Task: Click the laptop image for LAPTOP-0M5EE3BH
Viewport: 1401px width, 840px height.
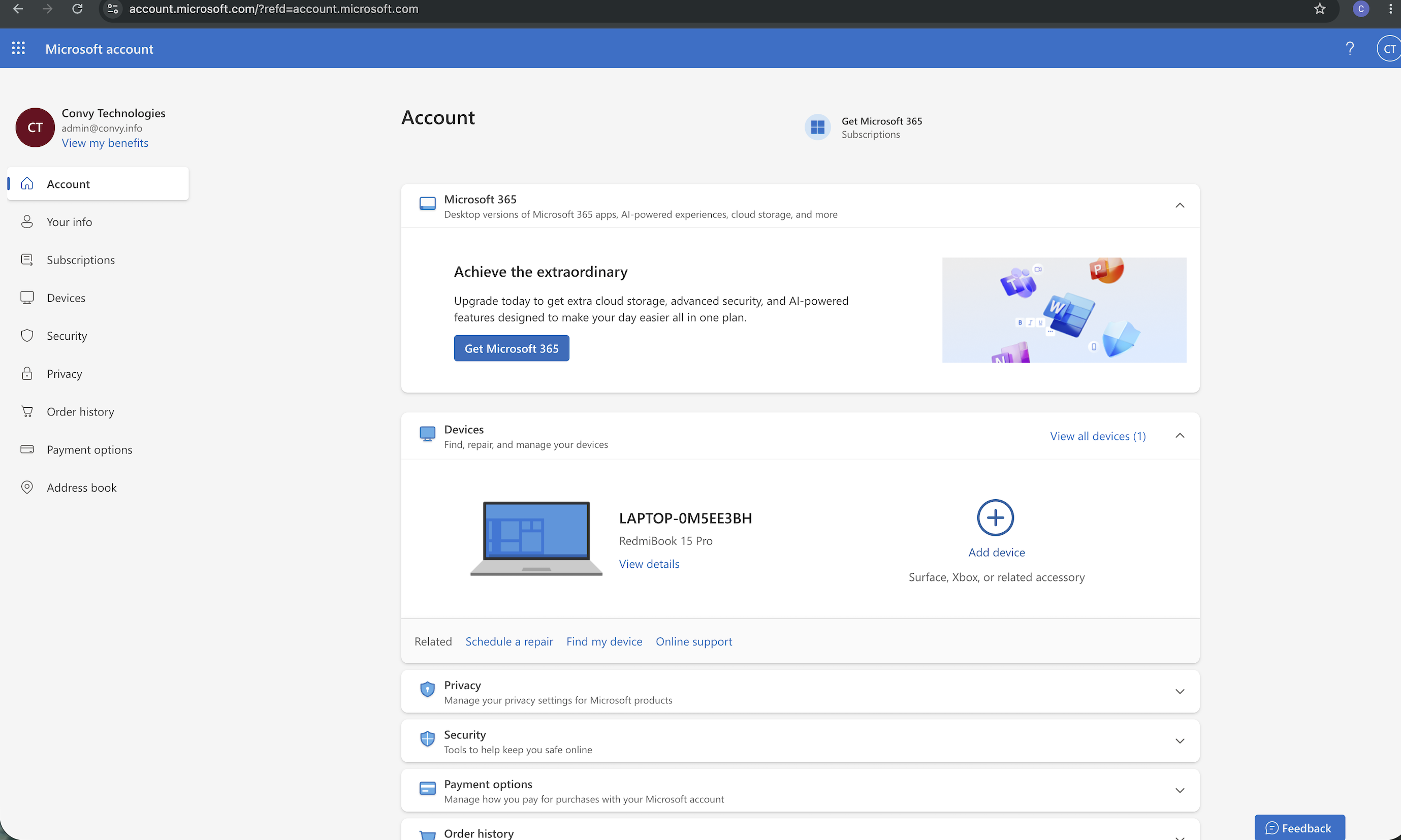Action: pyautogui.click(x=536, y=538)
